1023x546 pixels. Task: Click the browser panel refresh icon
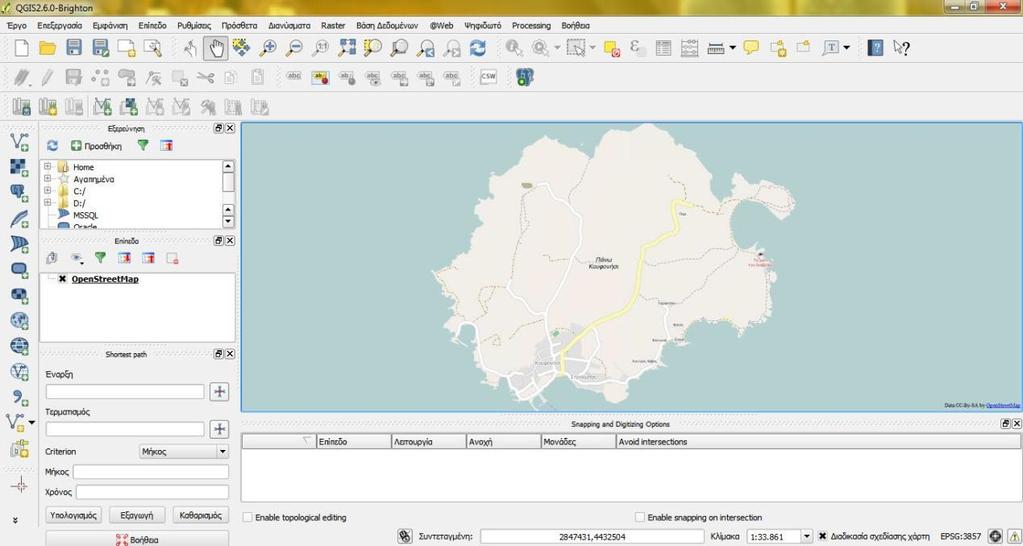53,145
